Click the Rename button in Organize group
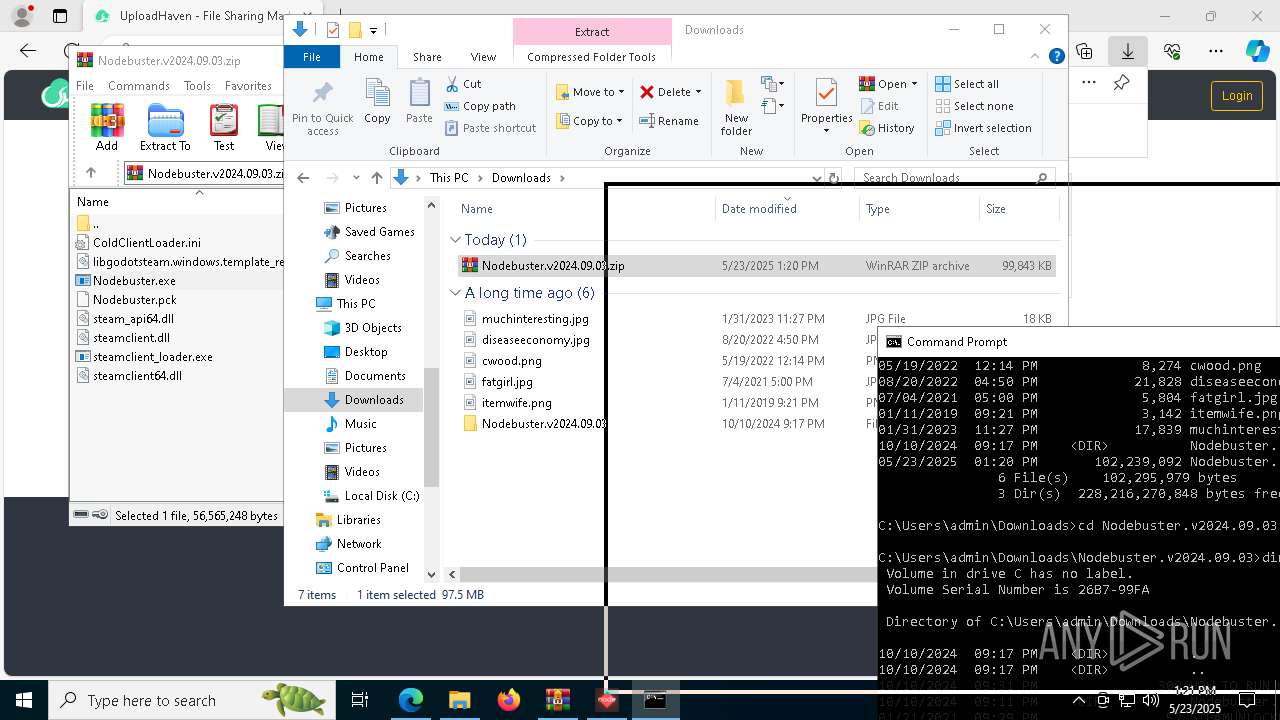Image resolution: width=1280 pixels, height=720 pixels. pos(669,121)
